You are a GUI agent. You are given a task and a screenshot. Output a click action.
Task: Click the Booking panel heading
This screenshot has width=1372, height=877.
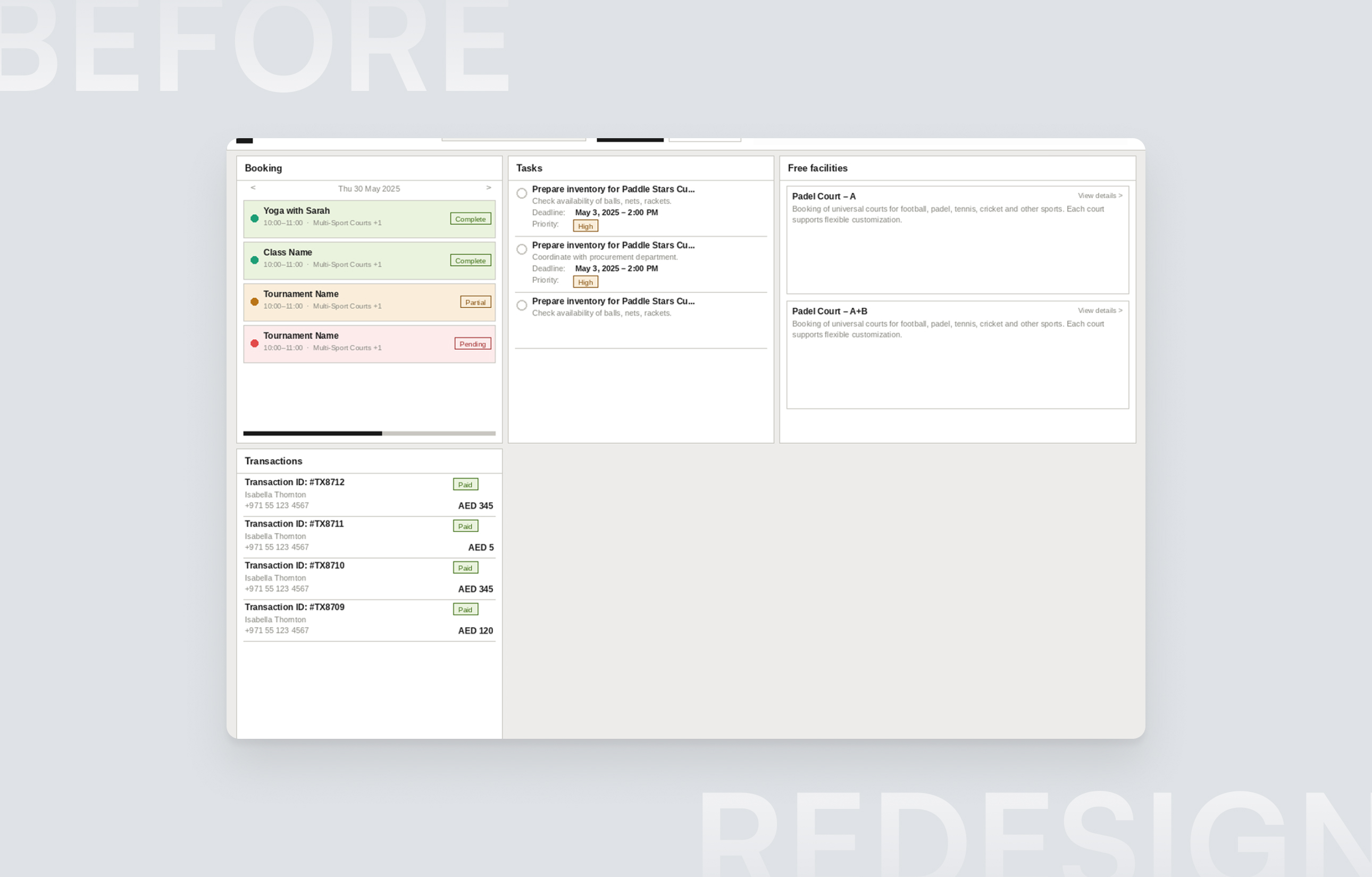pyautogui.click(x=263, y=168)
